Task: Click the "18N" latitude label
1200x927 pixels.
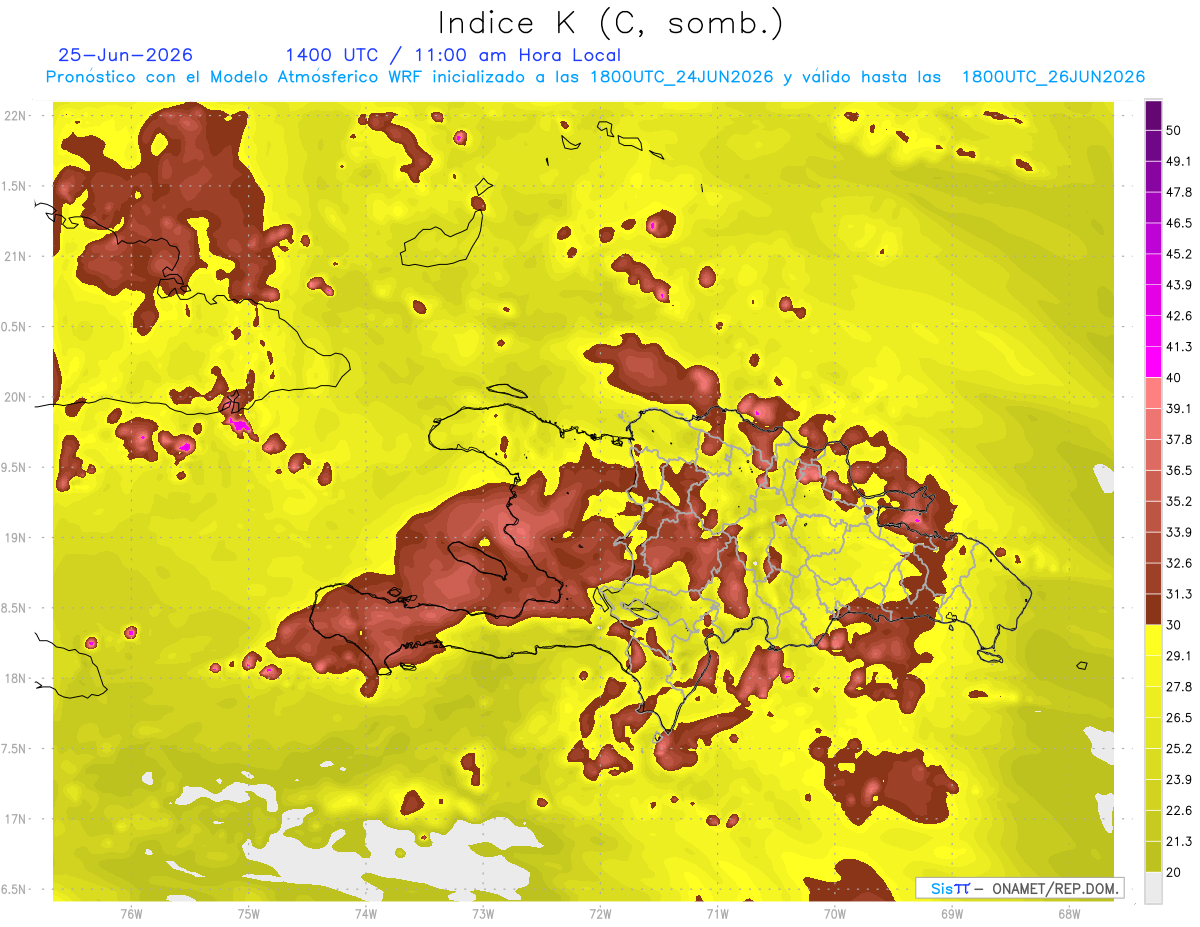Action: (15, 678)
